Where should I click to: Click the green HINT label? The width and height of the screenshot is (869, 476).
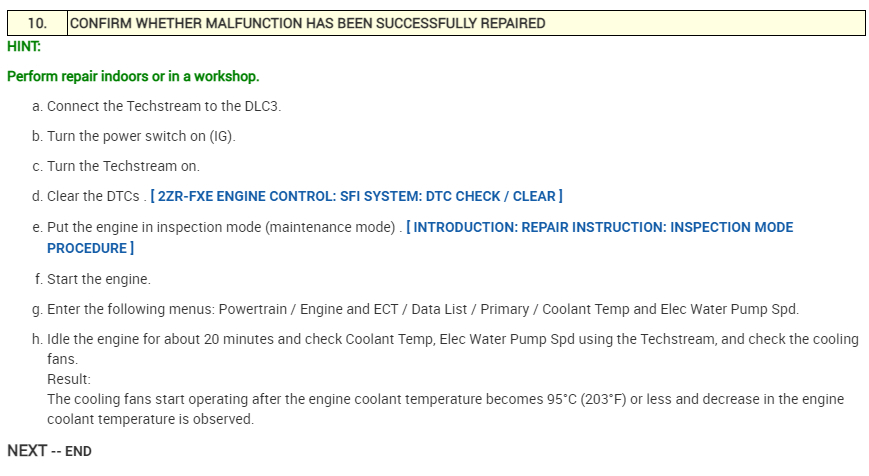point(23,46)
